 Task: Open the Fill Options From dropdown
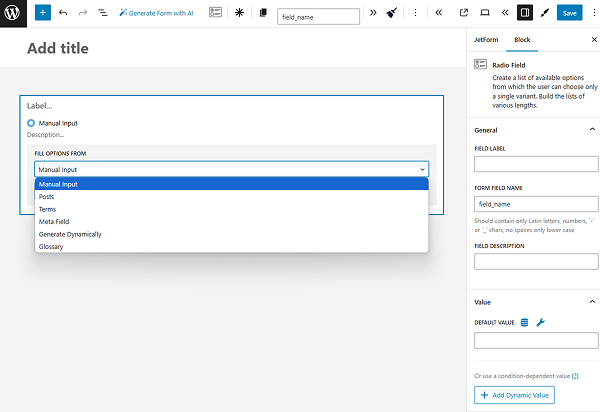pos(232,169)
